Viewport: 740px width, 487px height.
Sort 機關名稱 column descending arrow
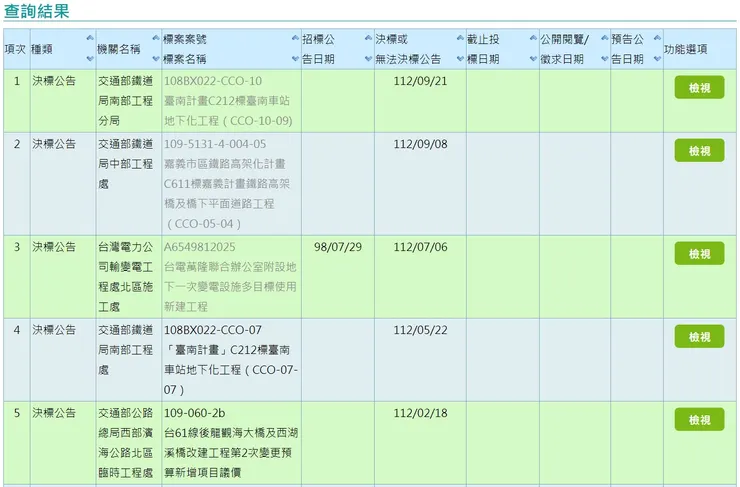point(156,59)
